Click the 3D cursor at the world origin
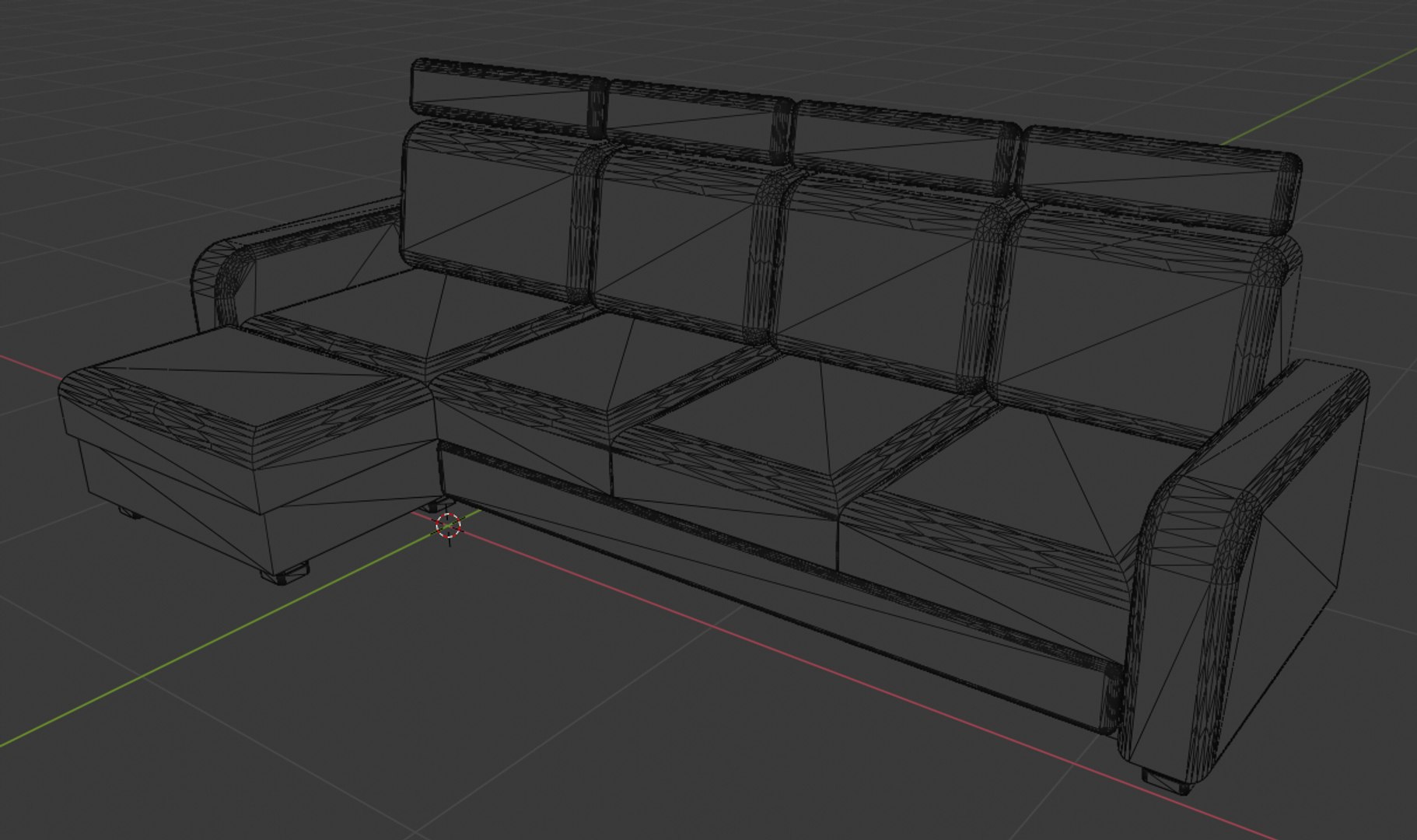The height and width of the screenshot is (840, 1417). click(449, 526)
